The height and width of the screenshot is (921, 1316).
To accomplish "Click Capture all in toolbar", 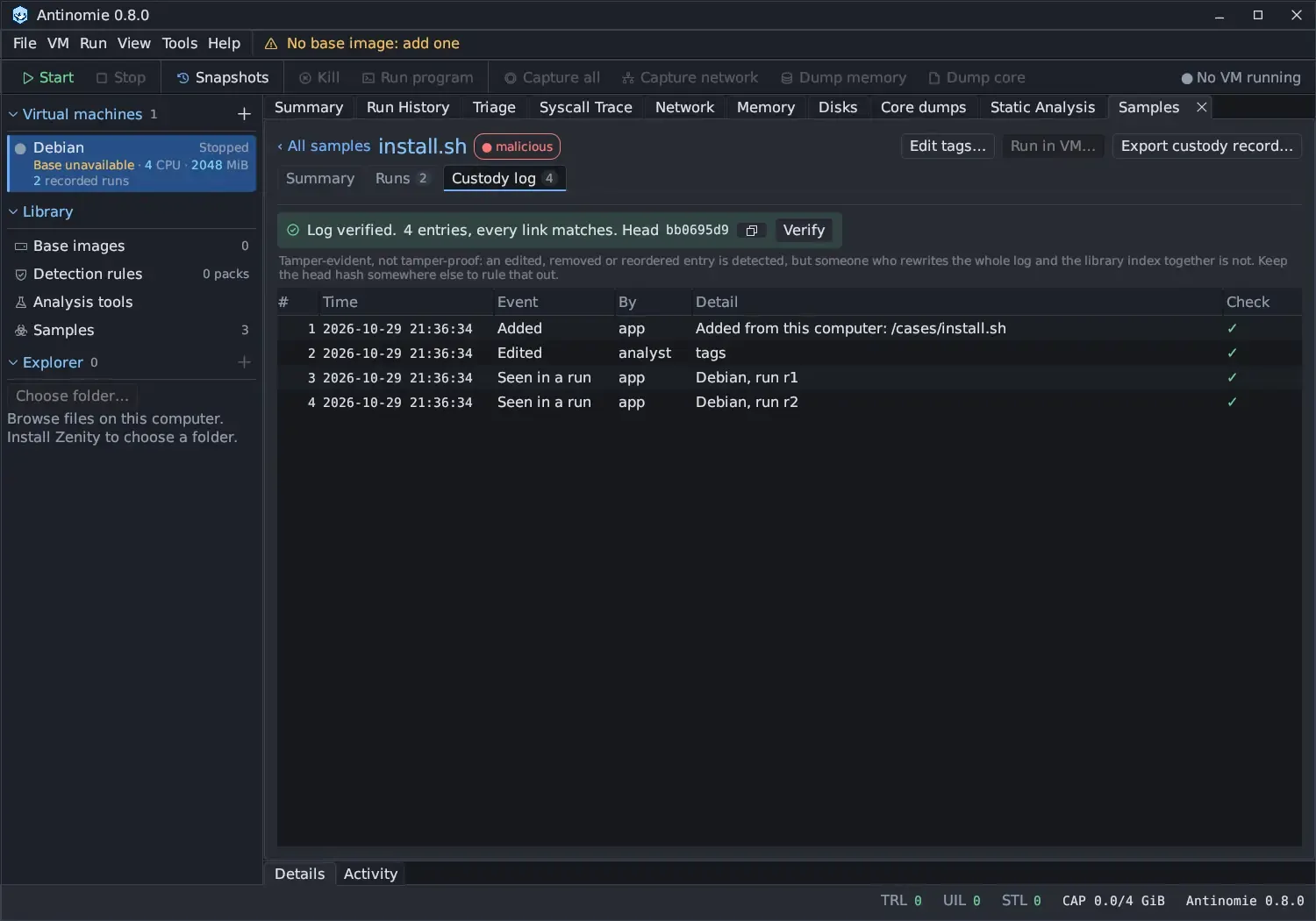I will [552, 77].
